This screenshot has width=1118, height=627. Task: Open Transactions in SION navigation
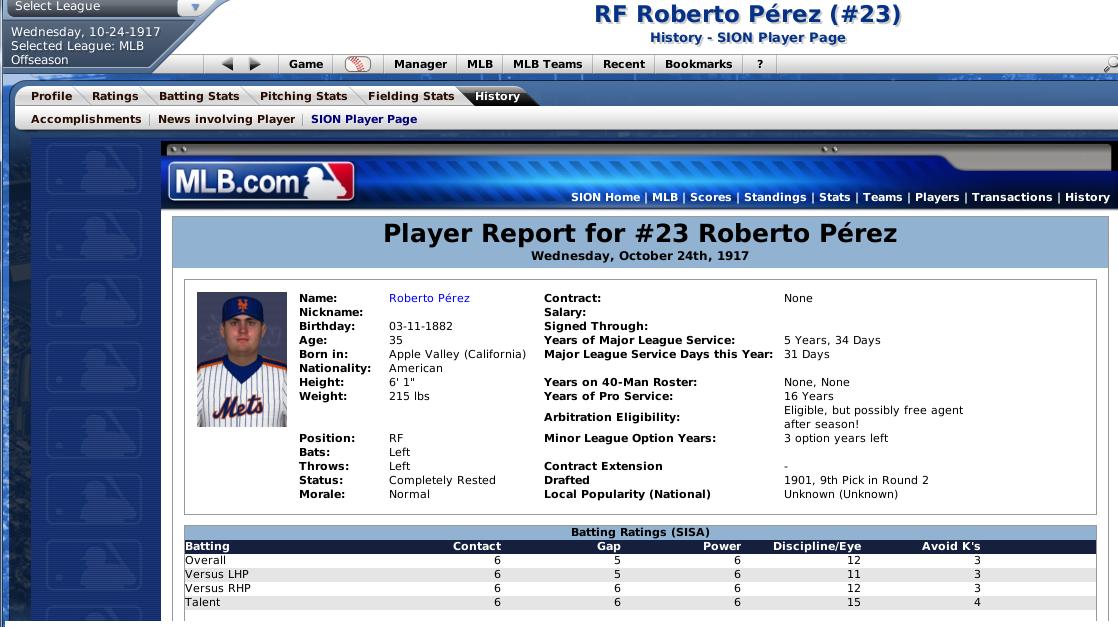point(1011,197)
